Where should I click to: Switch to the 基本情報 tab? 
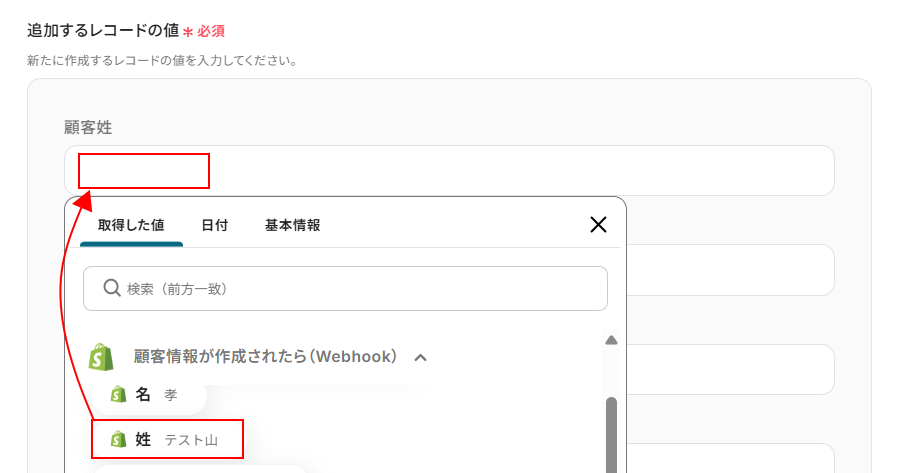tap(292, 225)
